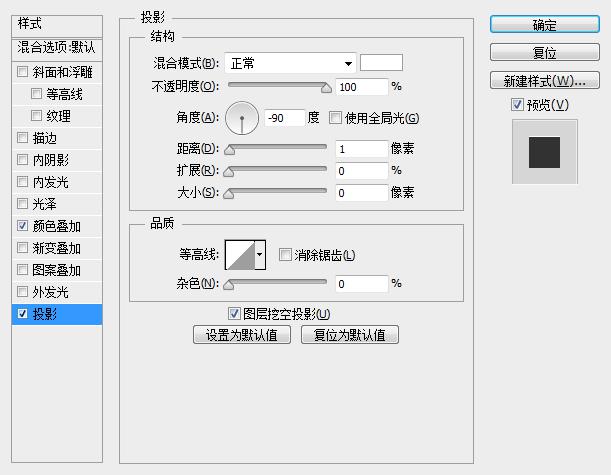Click the 角度 field showing -90
Screen dimensions: 611x475
coord(284,118)
